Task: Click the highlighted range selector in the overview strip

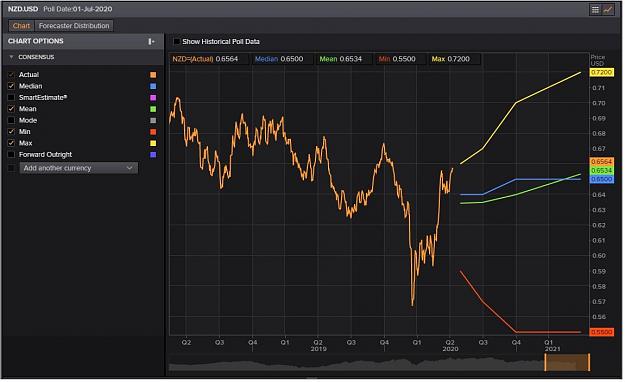Action: pyautogui.click(x=567, y=362)
